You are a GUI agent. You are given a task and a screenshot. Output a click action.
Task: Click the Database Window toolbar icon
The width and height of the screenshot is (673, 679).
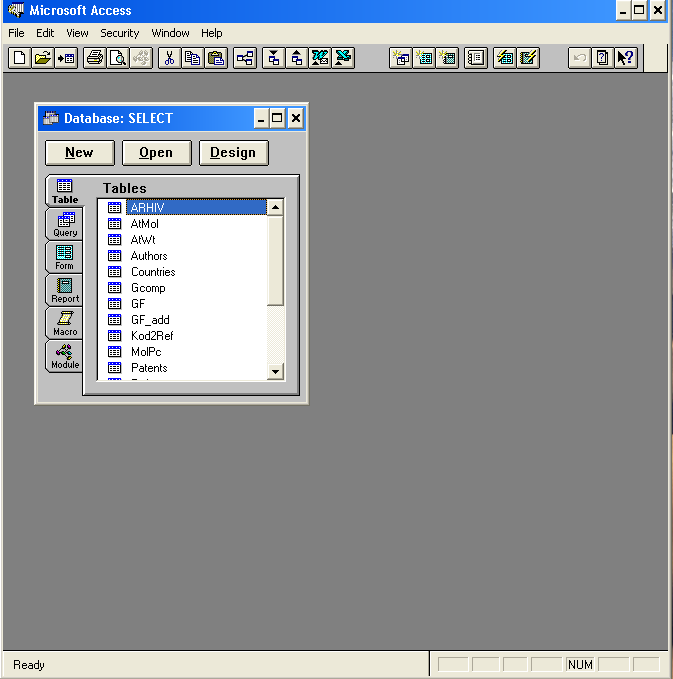click(476, 58)
